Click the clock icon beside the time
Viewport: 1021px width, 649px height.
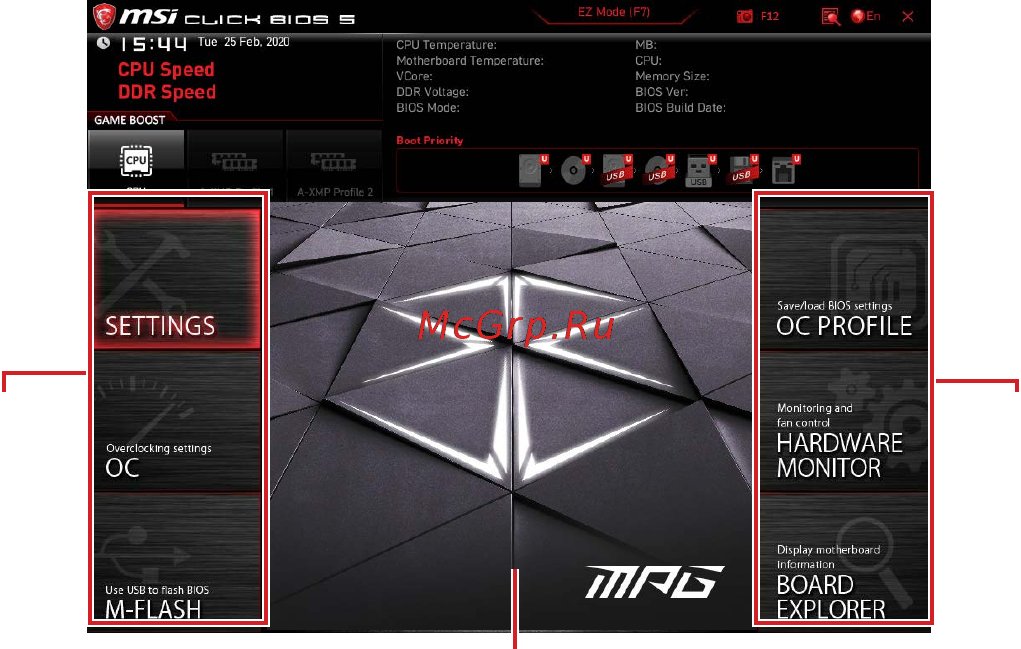click(x=103, y=43)
